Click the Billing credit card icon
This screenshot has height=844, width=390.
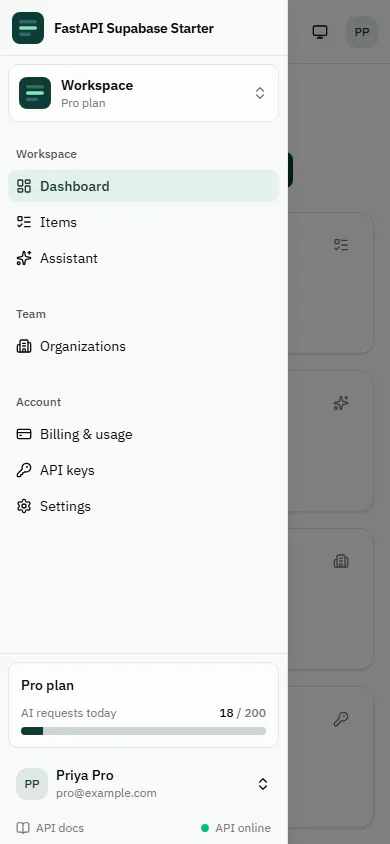point(24,434)
